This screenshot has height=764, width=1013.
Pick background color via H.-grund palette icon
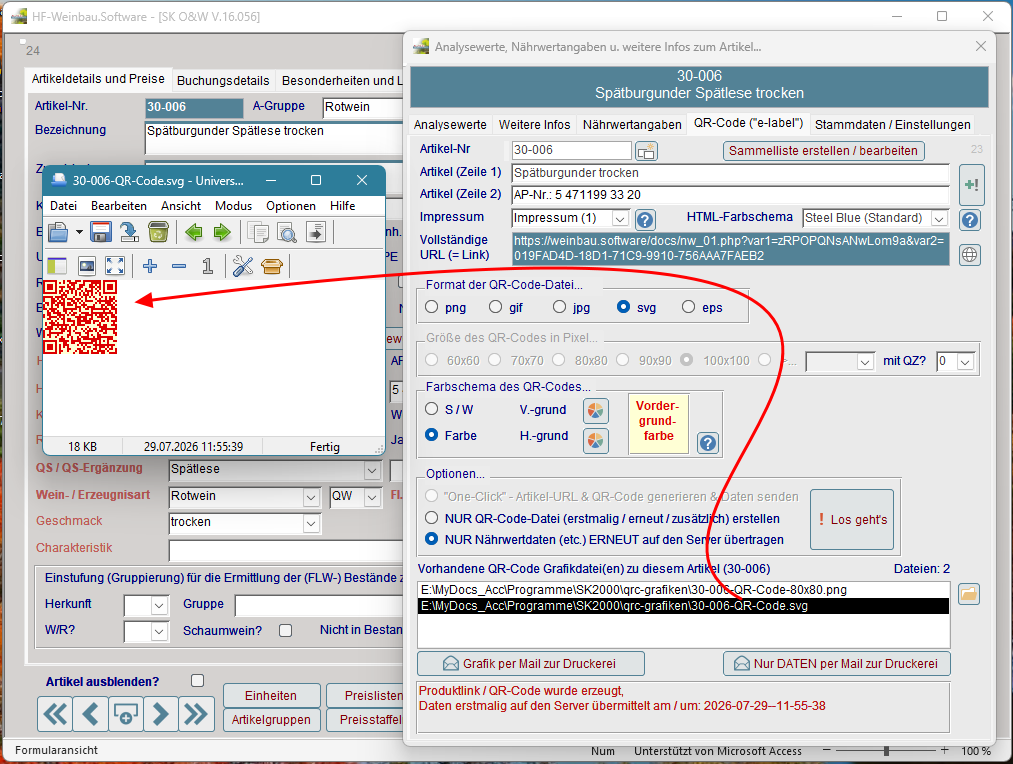point(596,441)
